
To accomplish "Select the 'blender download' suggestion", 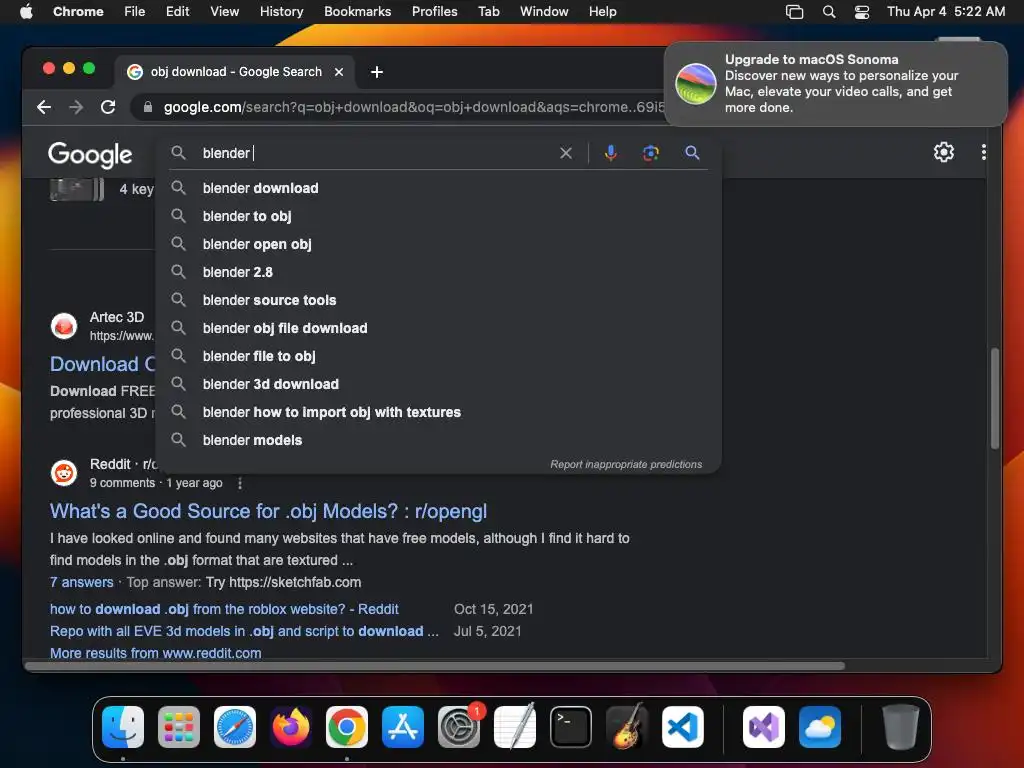I will point(439,188).
